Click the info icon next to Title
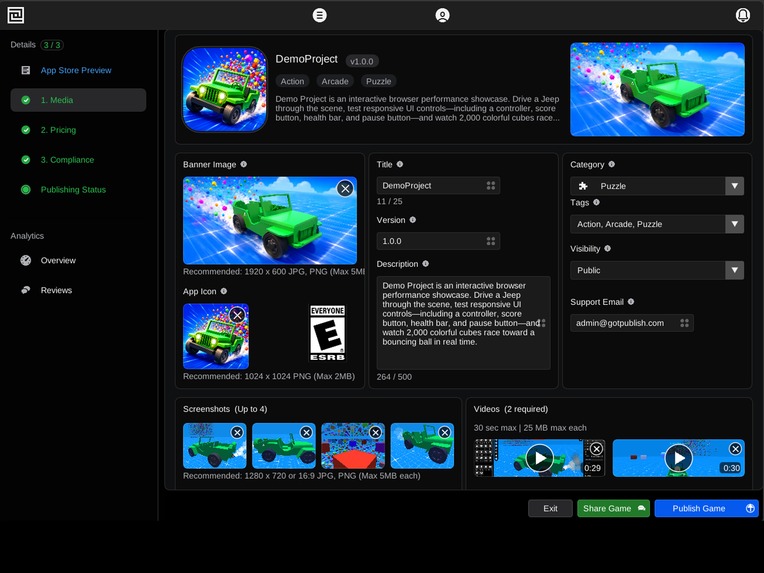Image resolution: width=764 pixels, height=573 pixels. [x=400, y=164]
